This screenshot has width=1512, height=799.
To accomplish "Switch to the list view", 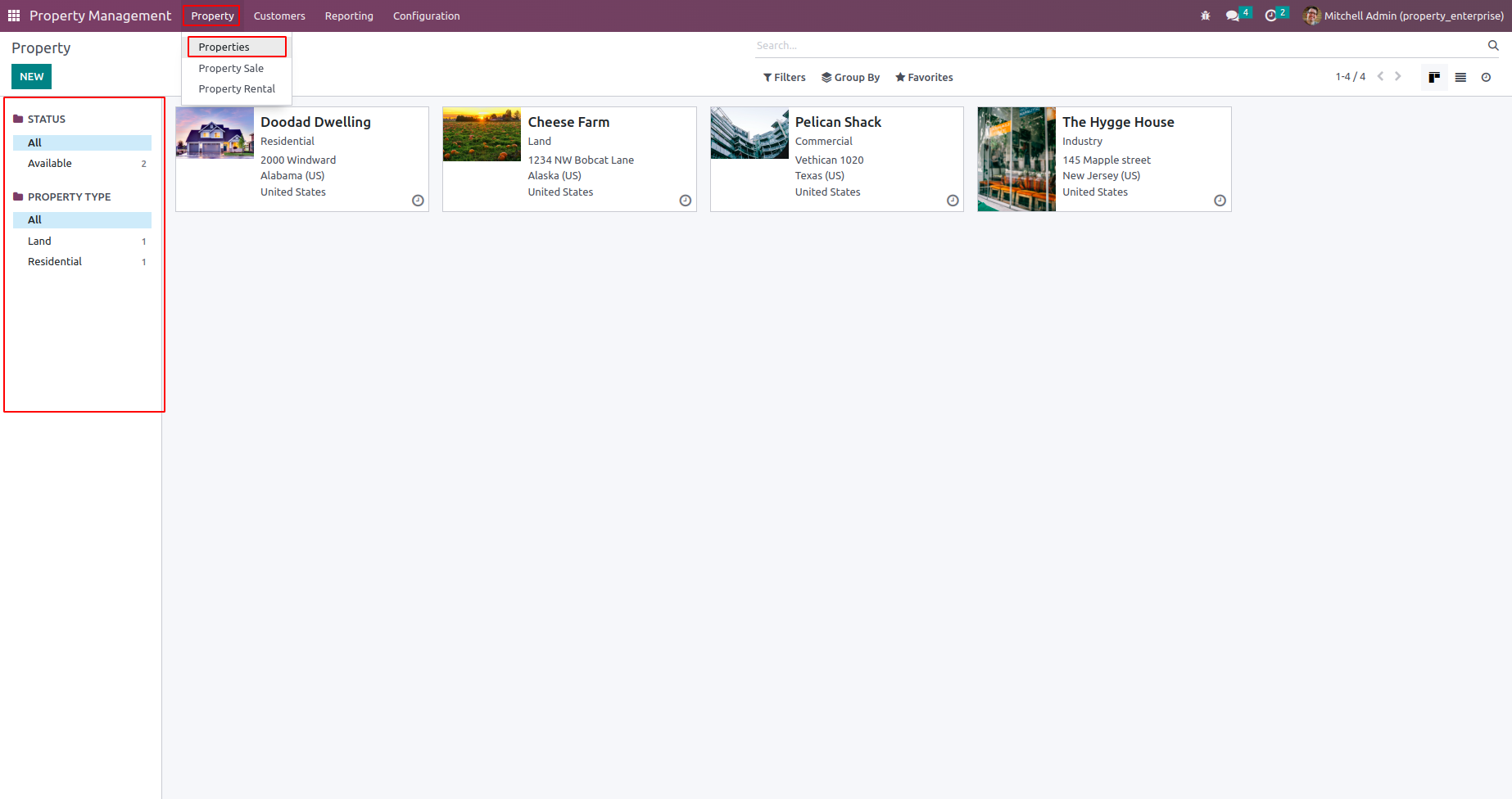I will tap(1460, 77).
